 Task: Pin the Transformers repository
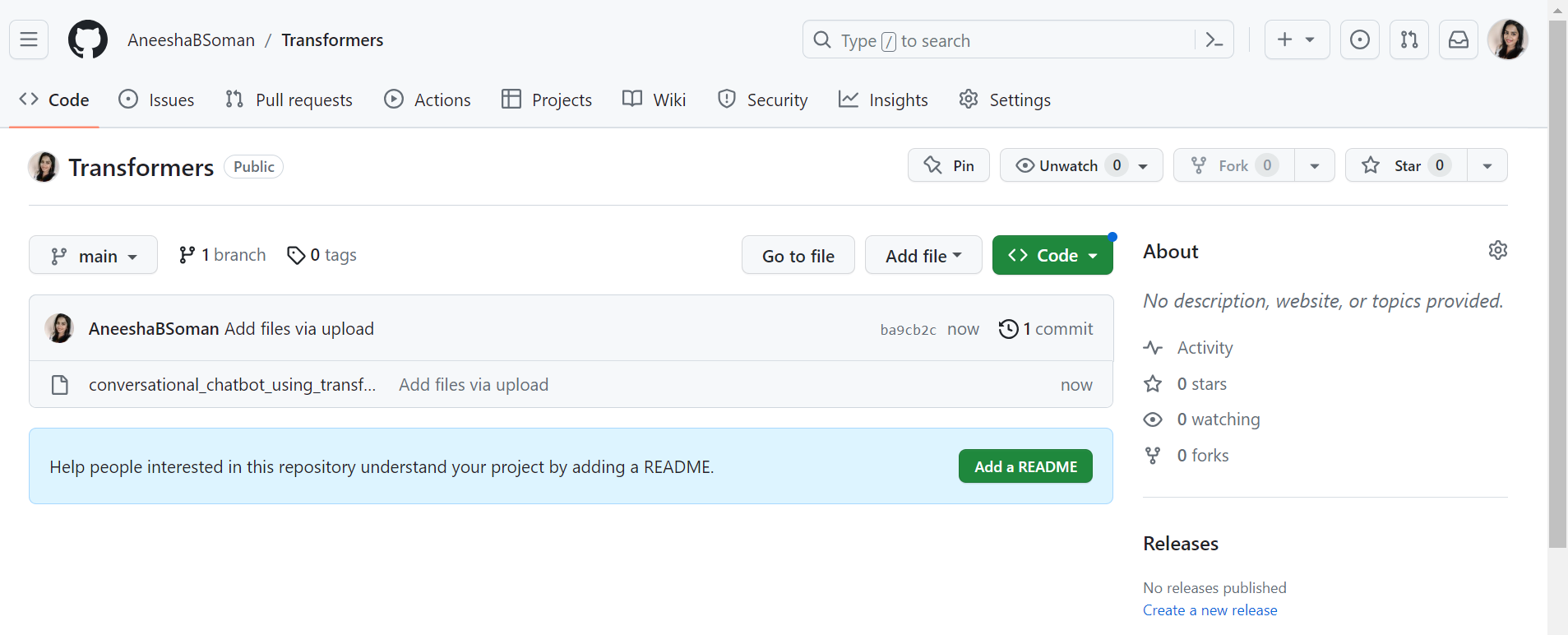[948, 165]
